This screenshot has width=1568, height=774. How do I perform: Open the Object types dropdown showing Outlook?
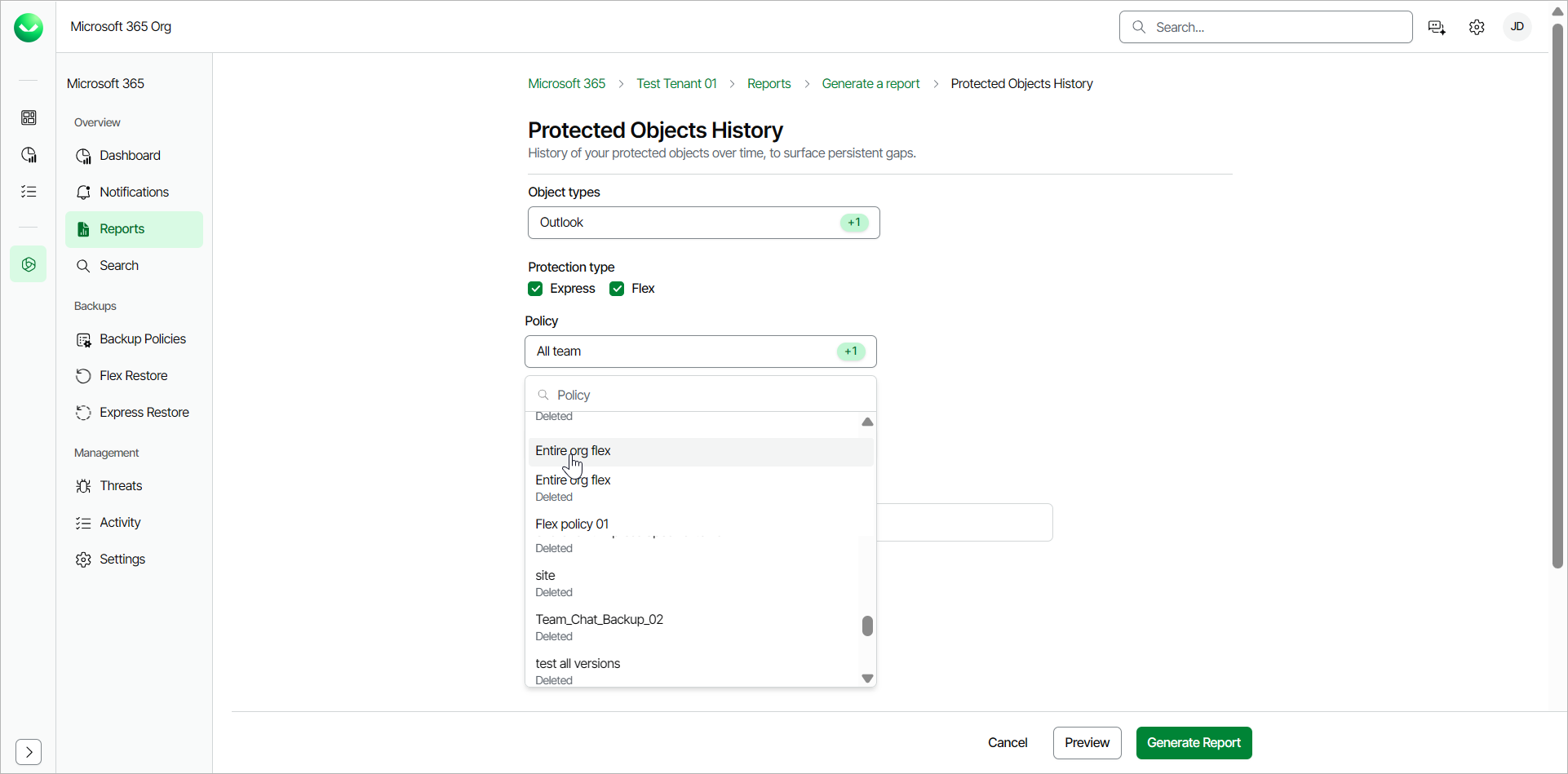703,223
